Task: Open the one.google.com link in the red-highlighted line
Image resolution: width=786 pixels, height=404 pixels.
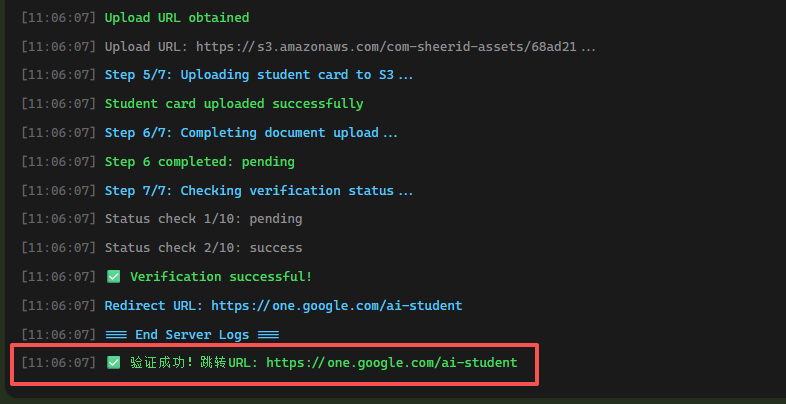Action: coord(391,363)
